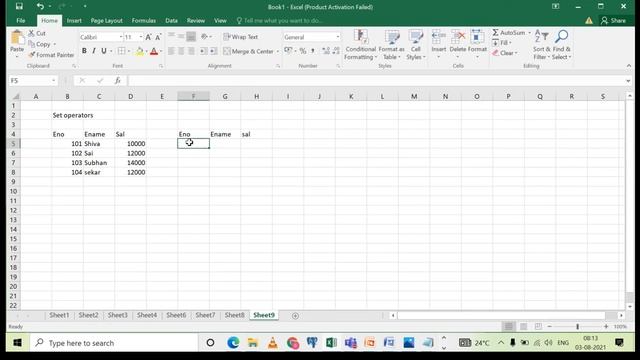This screenshot has height=360, width=640.
Task: Click the Borders icon
Action: (x=121, y=51)
